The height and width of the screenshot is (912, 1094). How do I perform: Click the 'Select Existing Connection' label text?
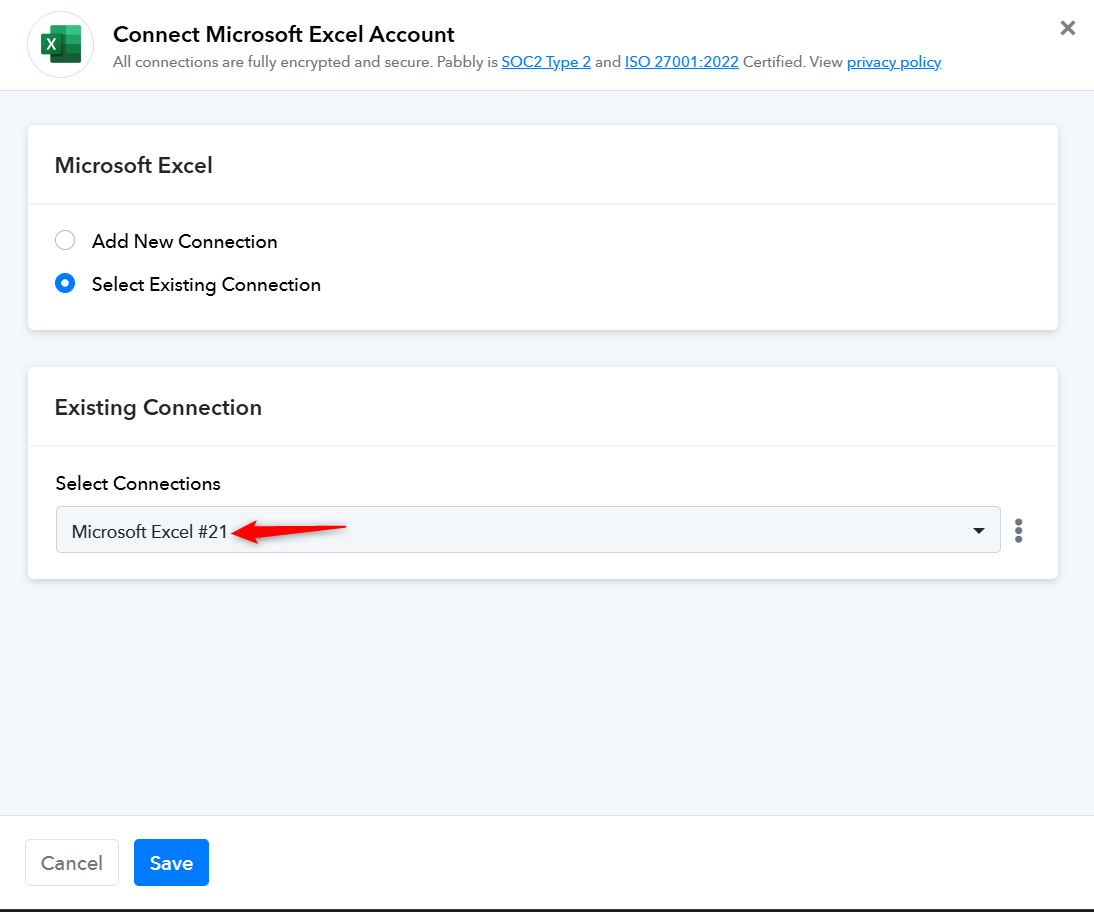(x=206, y=285)
